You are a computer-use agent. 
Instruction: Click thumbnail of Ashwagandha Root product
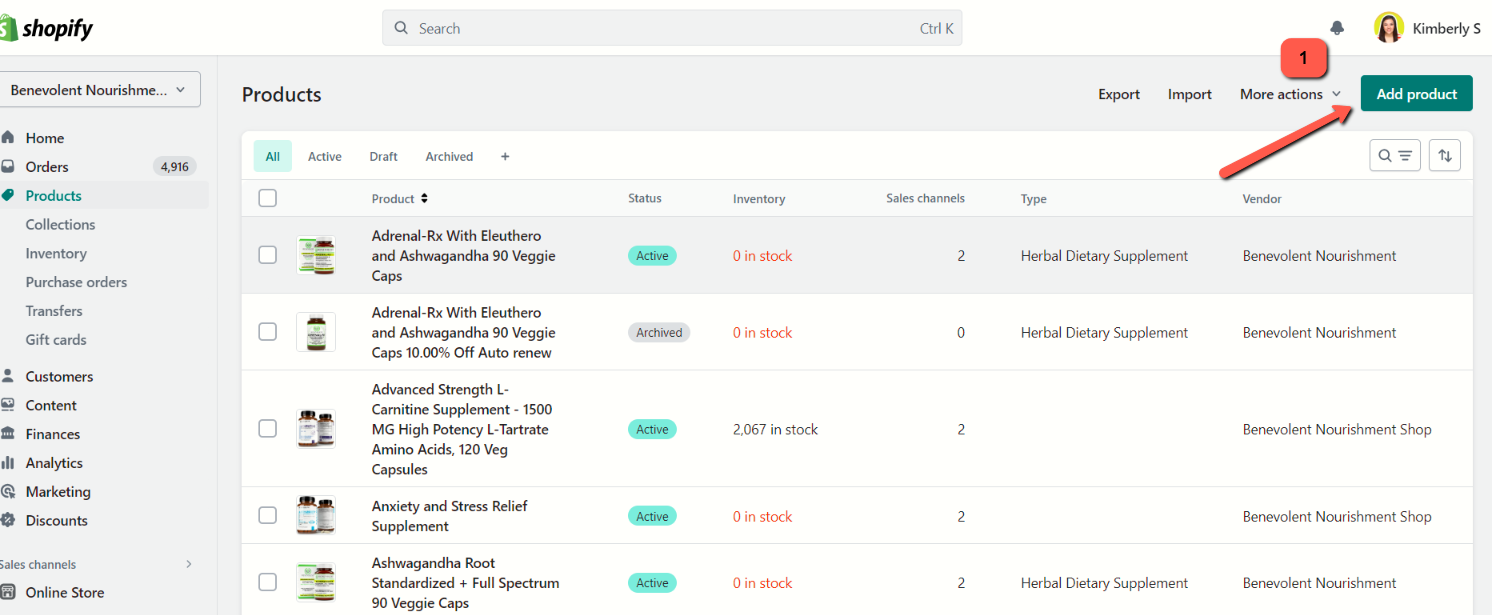click(x=316, y=582)
